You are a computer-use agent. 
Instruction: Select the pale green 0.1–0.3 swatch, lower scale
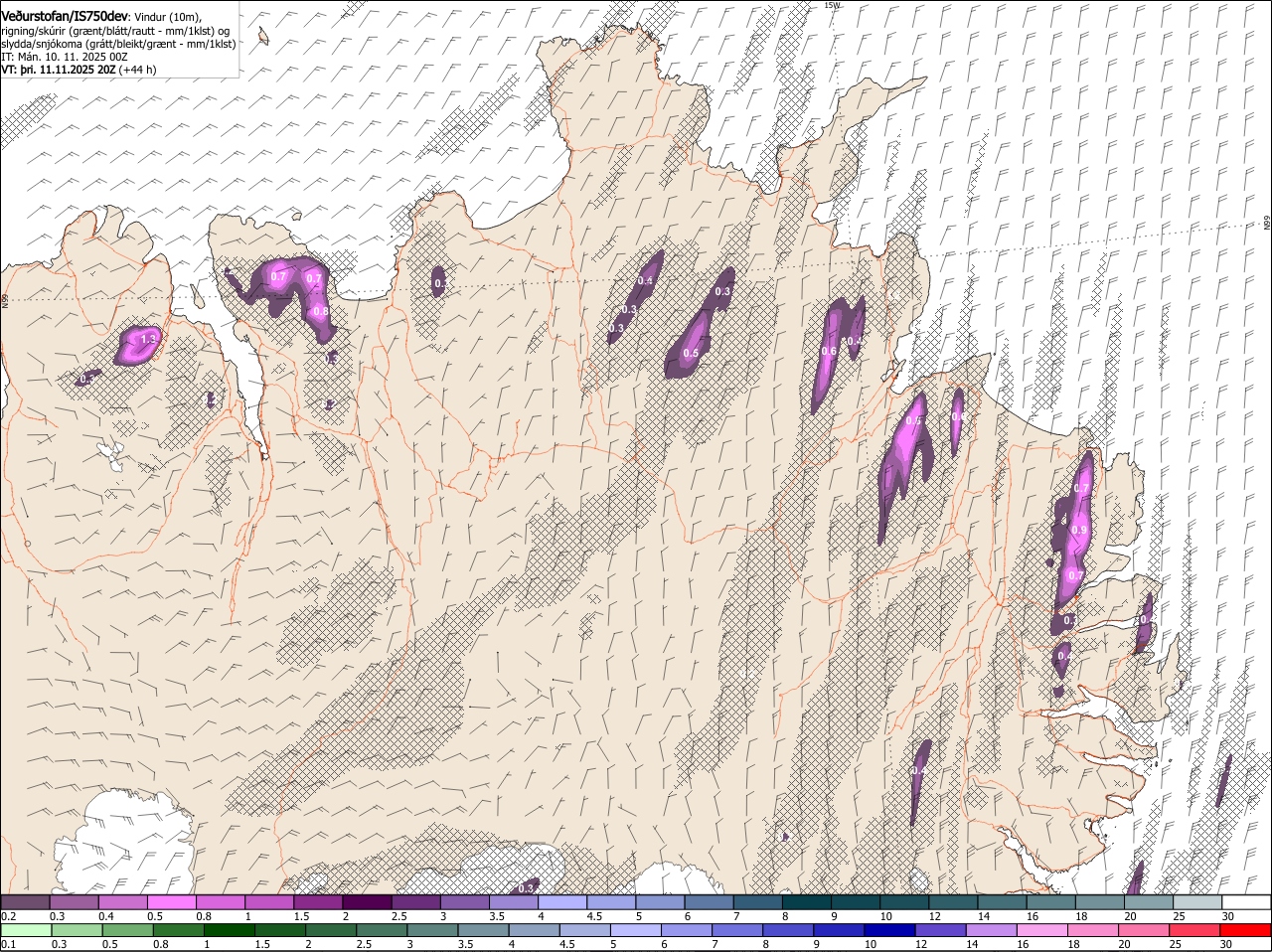(26, 930)
